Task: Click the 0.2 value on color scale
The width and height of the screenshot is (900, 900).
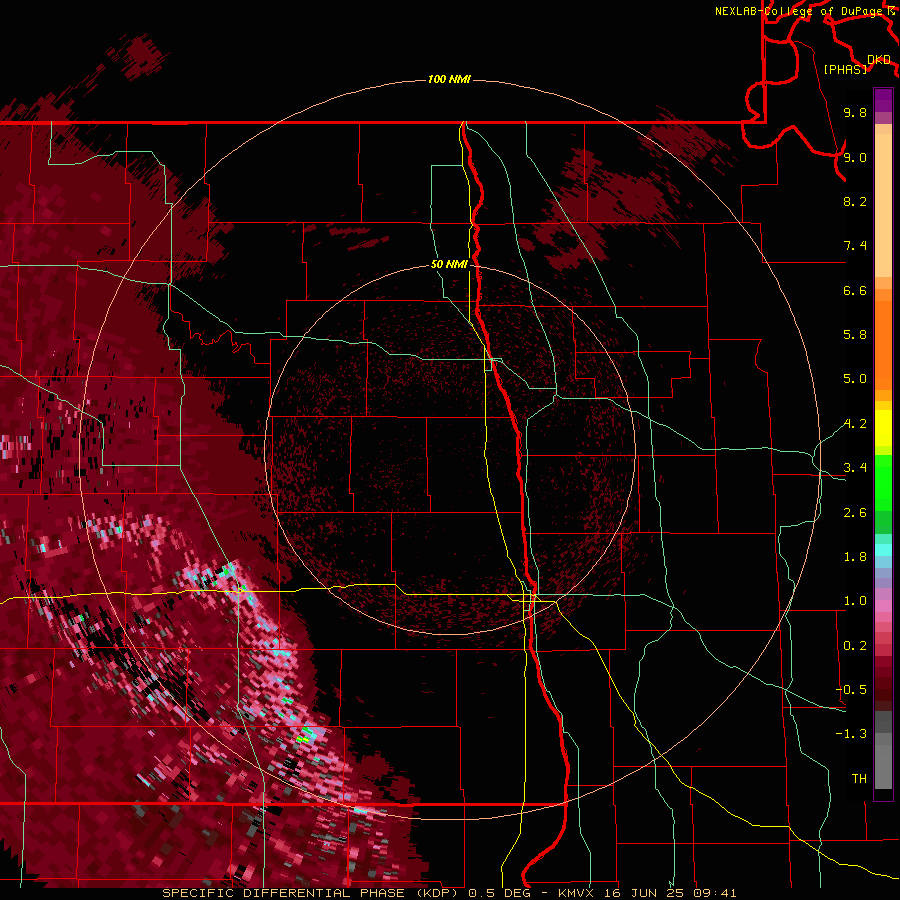Action: coord(855,646)
